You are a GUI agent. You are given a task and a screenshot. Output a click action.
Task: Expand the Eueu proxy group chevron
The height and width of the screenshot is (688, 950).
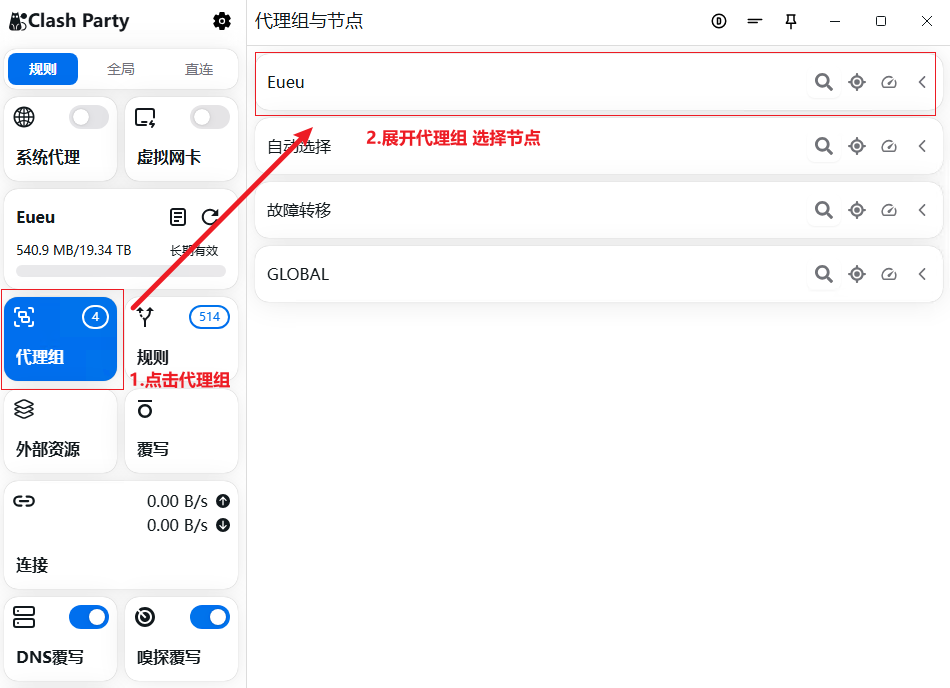[x=922, y=82]
